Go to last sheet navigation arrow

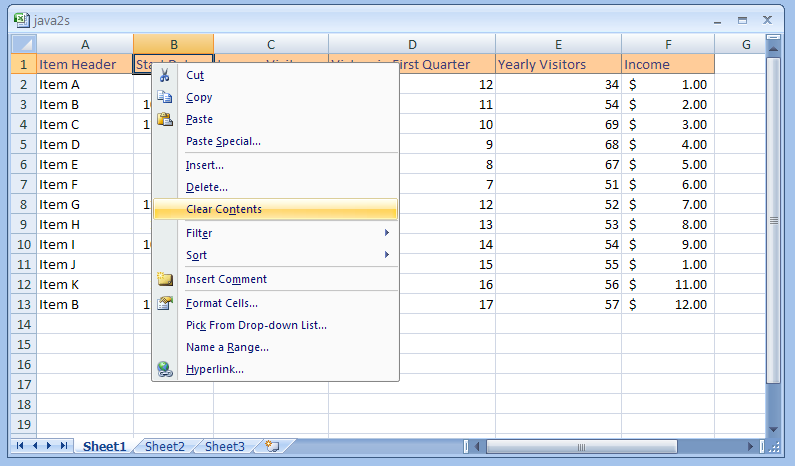point(64,446)
